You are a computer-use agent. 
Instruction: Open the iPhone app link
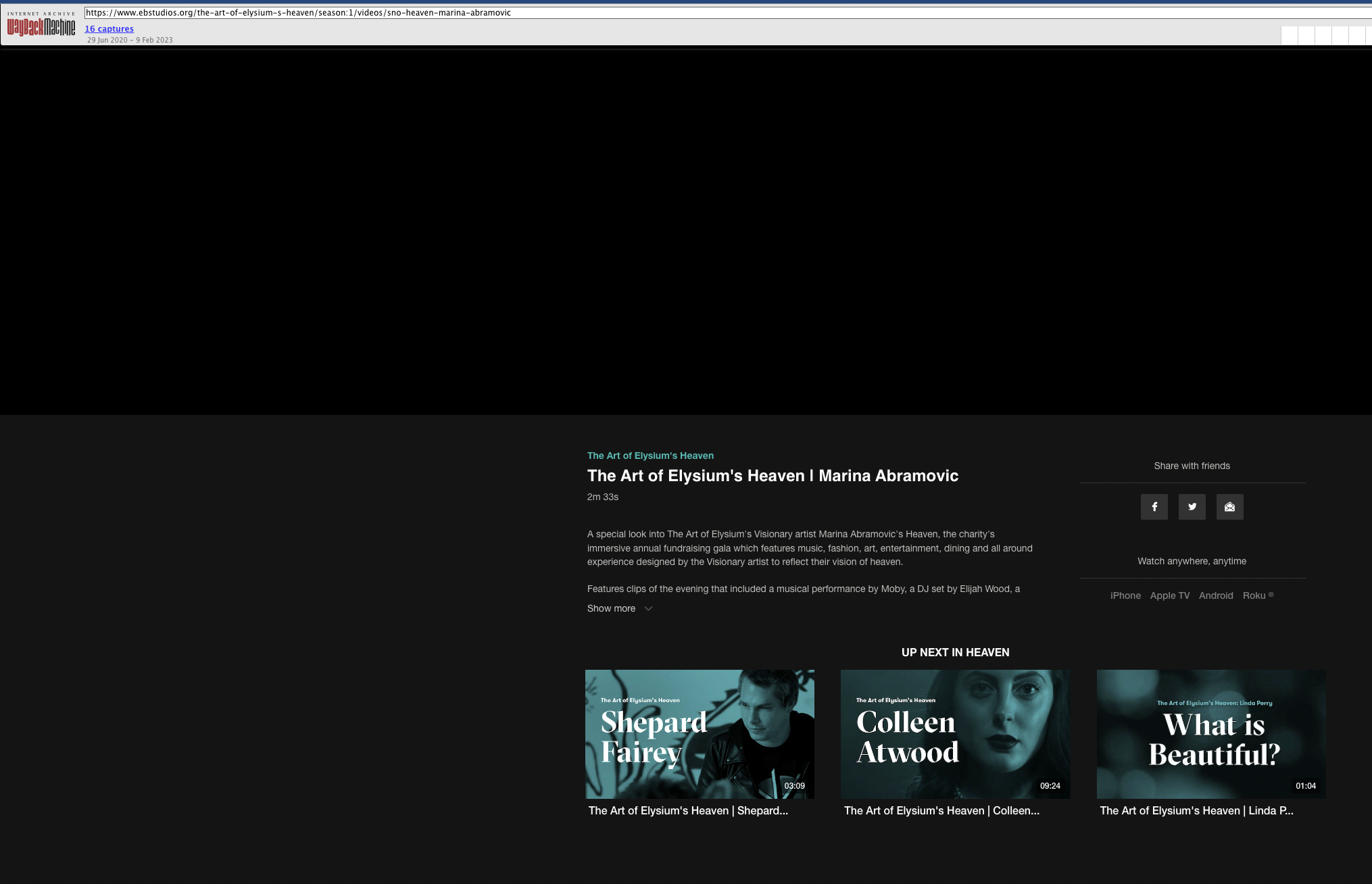pyautogui.click(x=1125, y=595)
